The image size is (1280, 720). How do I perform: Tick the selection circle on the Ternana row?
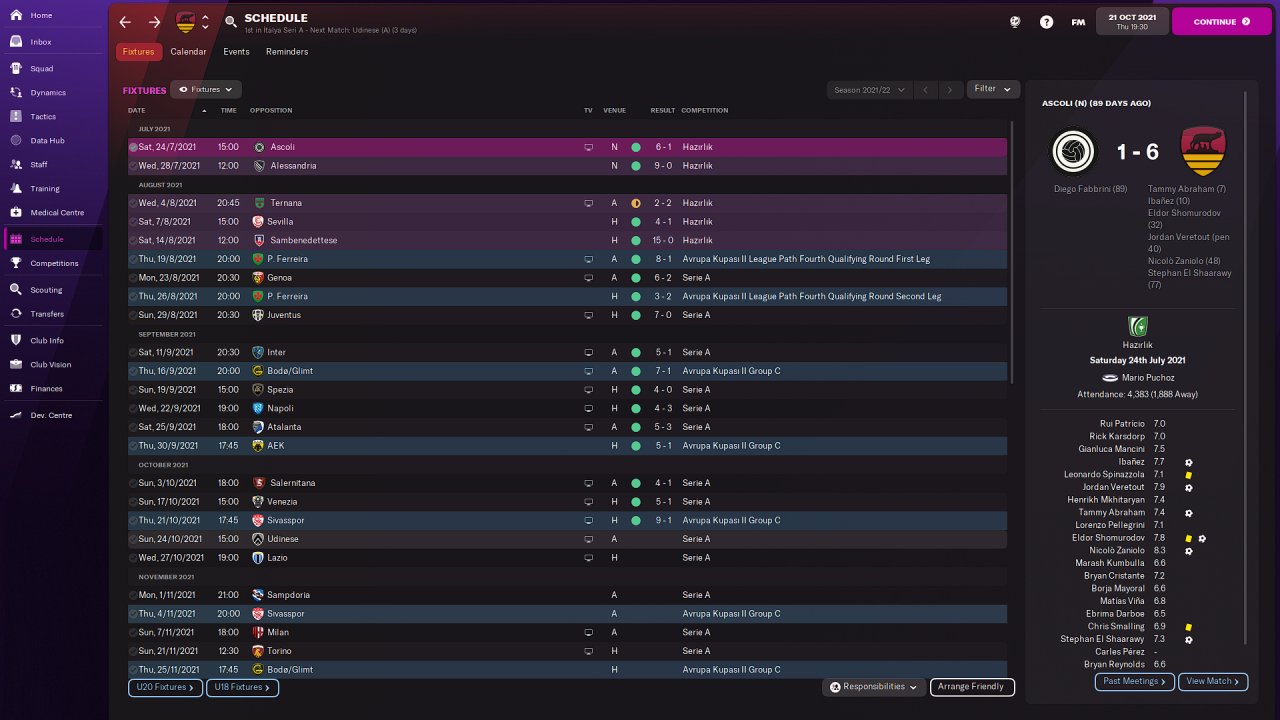[x=133, y=203]
